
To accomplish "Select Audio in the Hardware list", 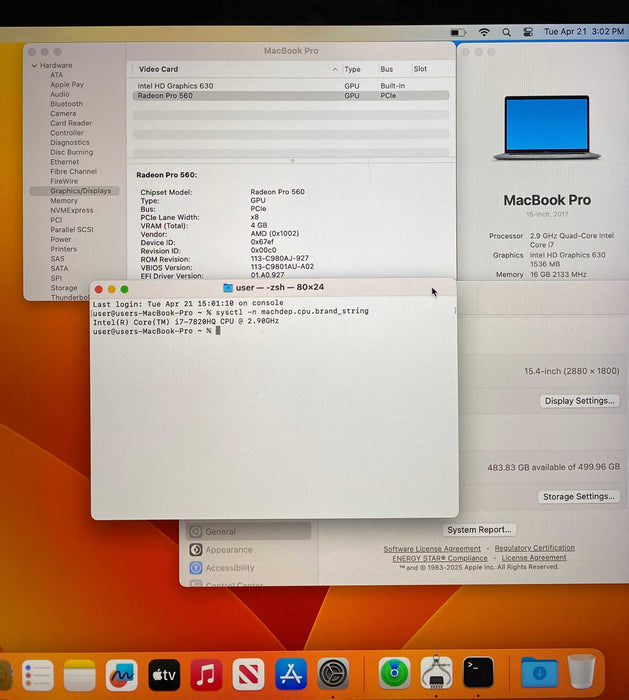I will (60, 94).
